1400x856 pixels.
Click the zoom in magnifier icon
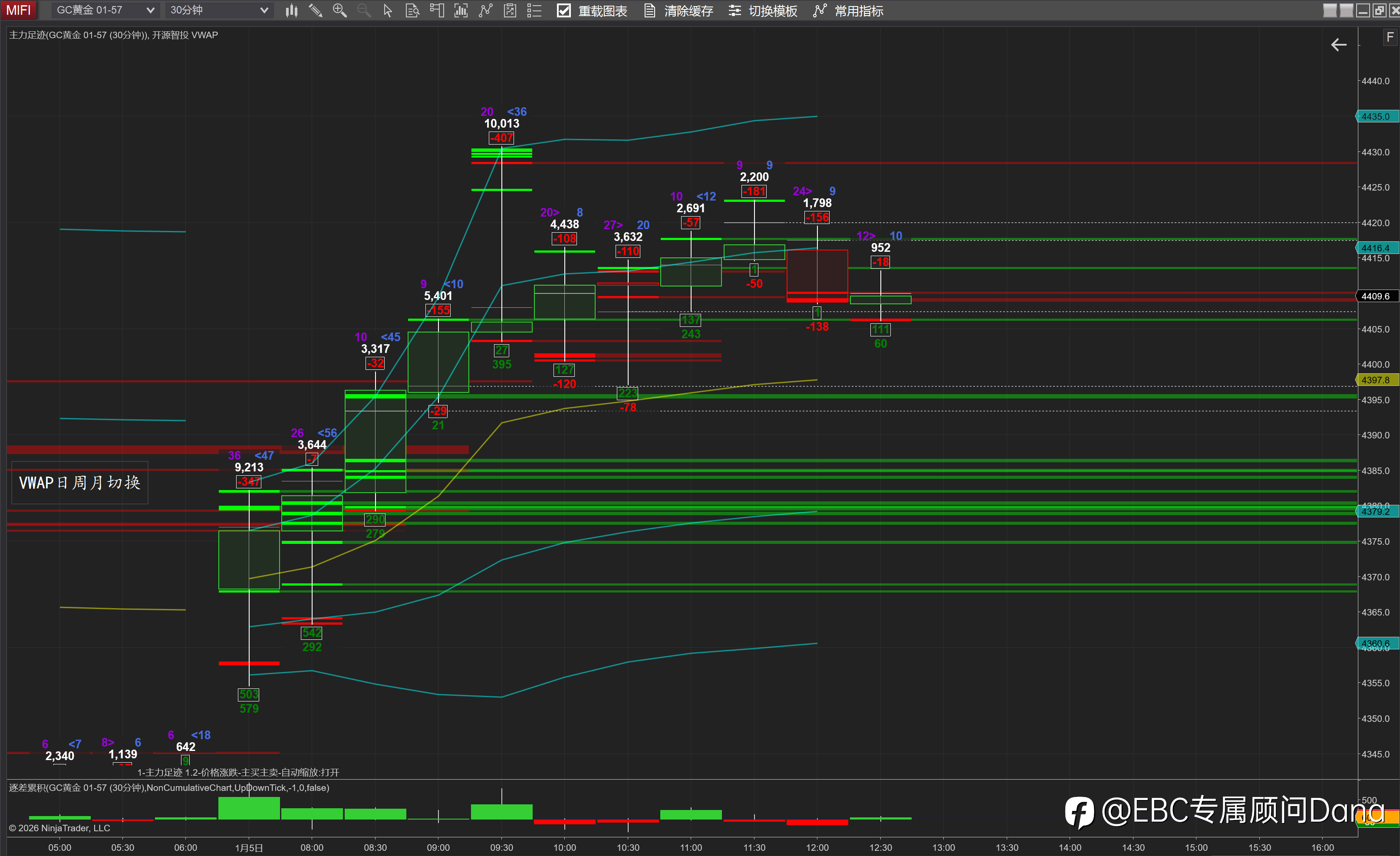coord(339,10)
